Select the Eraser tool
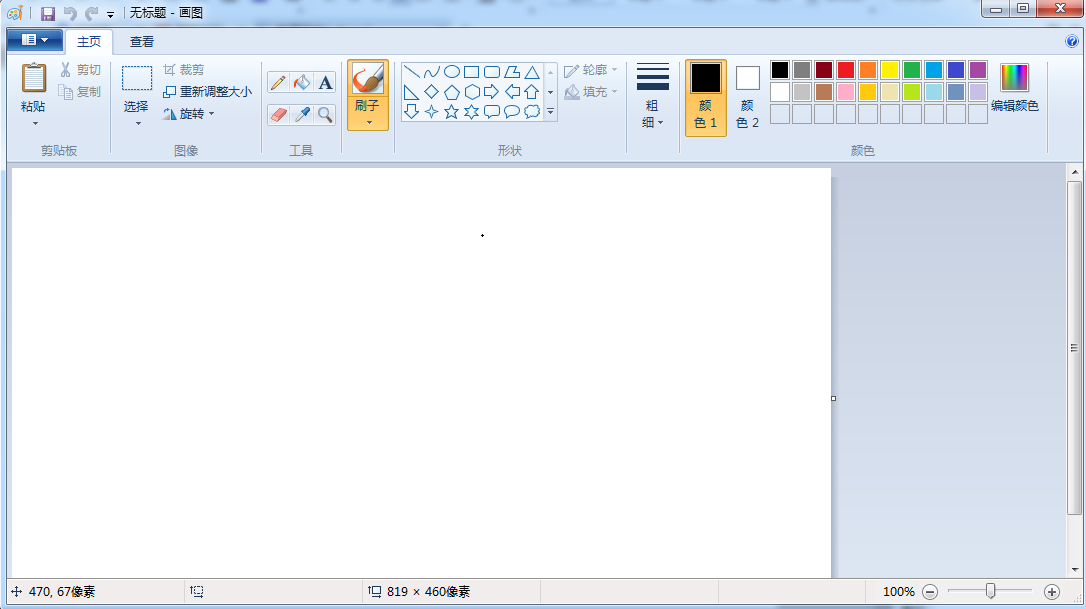Screen dimensions: 1086x609 278,114
